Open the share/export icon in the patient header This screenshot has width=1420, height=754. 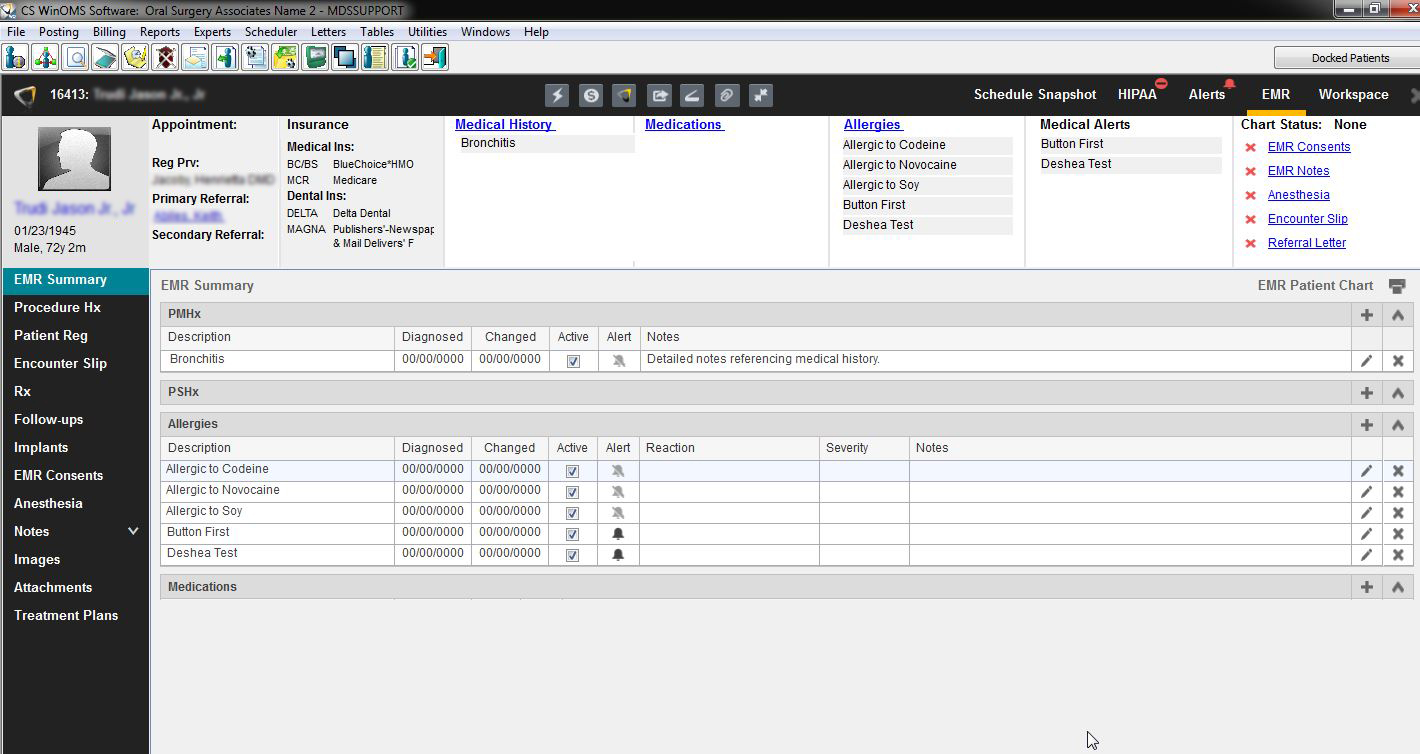(x=660, y=95)
